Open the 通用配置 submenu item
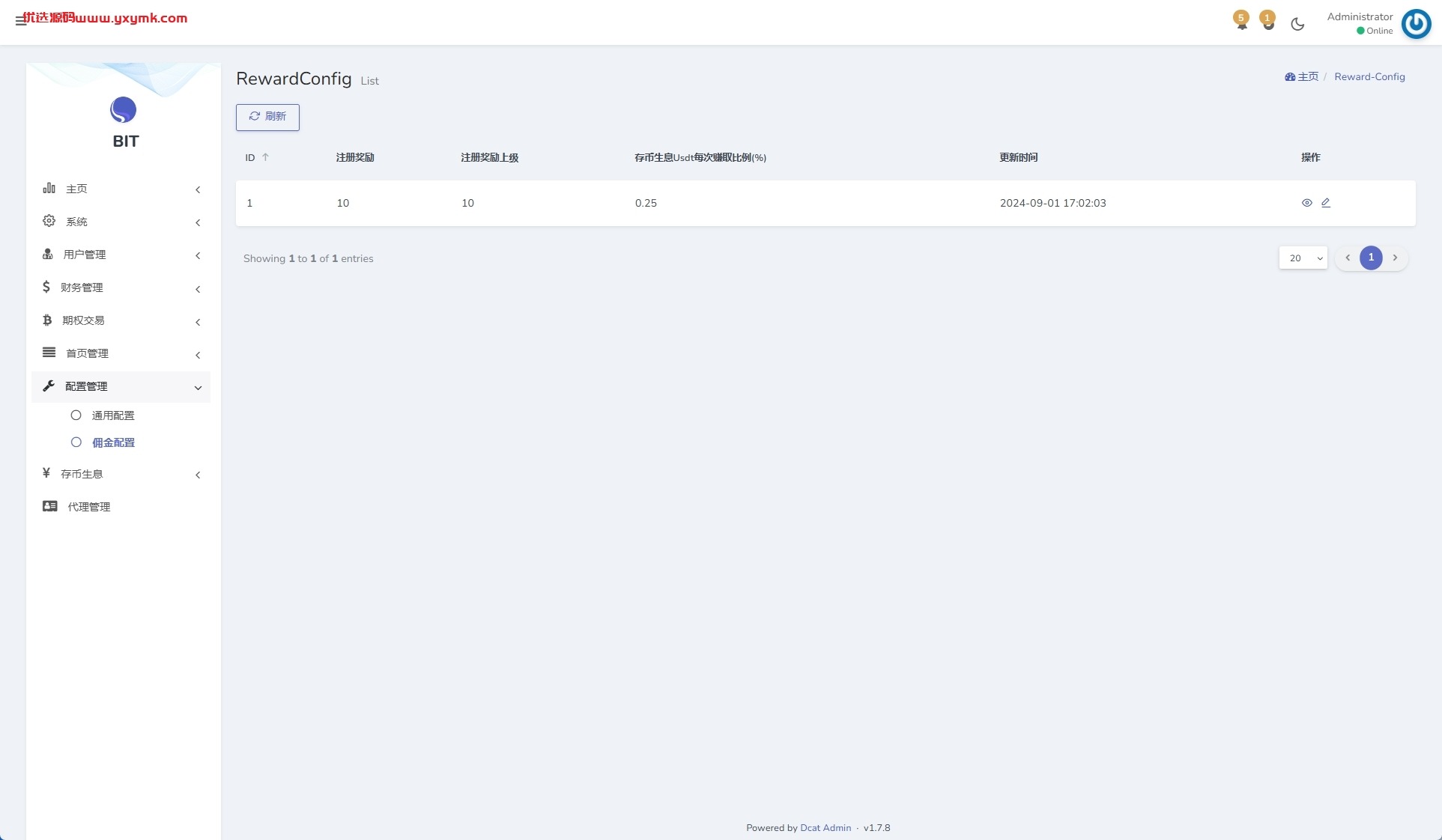The width and height of the screenshot is (1442, 840). click(x=113, y=416)
